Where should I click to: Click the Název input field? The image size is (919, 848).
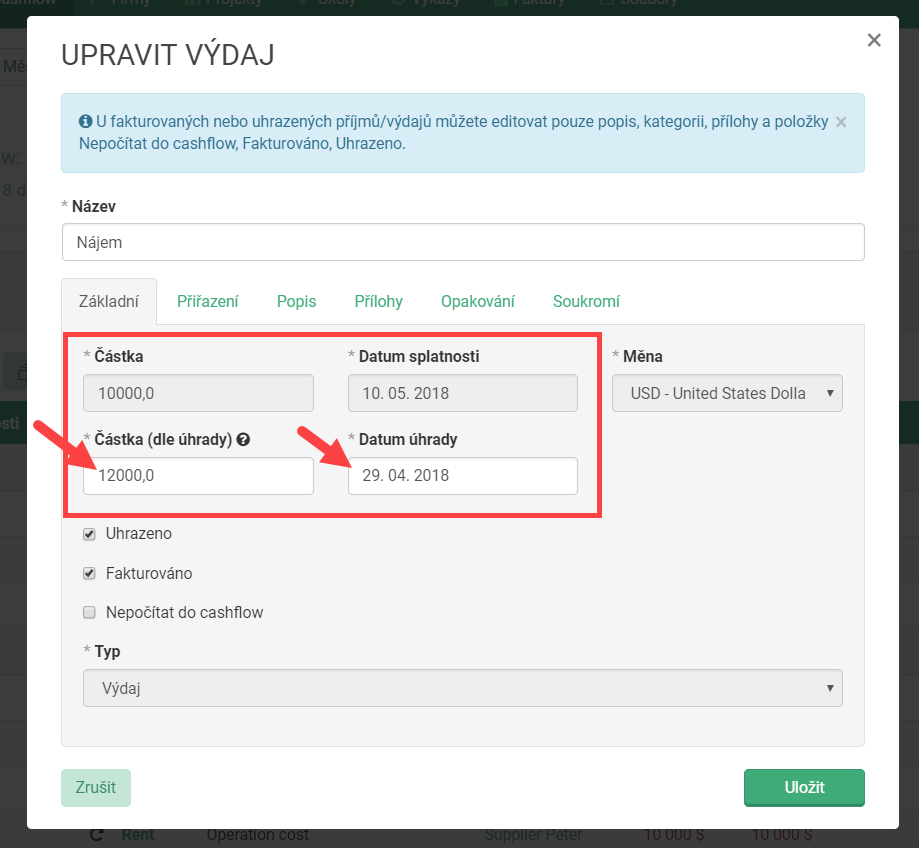[x=462, y=242]
